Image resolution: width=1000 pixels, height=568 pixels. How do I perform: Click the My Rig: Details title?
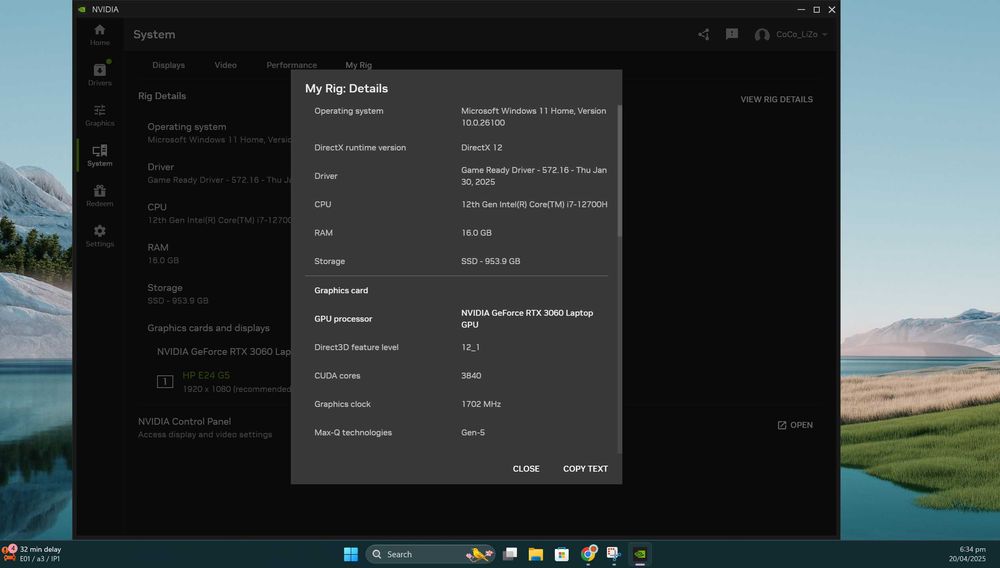pyautogui.click(x=346, y=89)
